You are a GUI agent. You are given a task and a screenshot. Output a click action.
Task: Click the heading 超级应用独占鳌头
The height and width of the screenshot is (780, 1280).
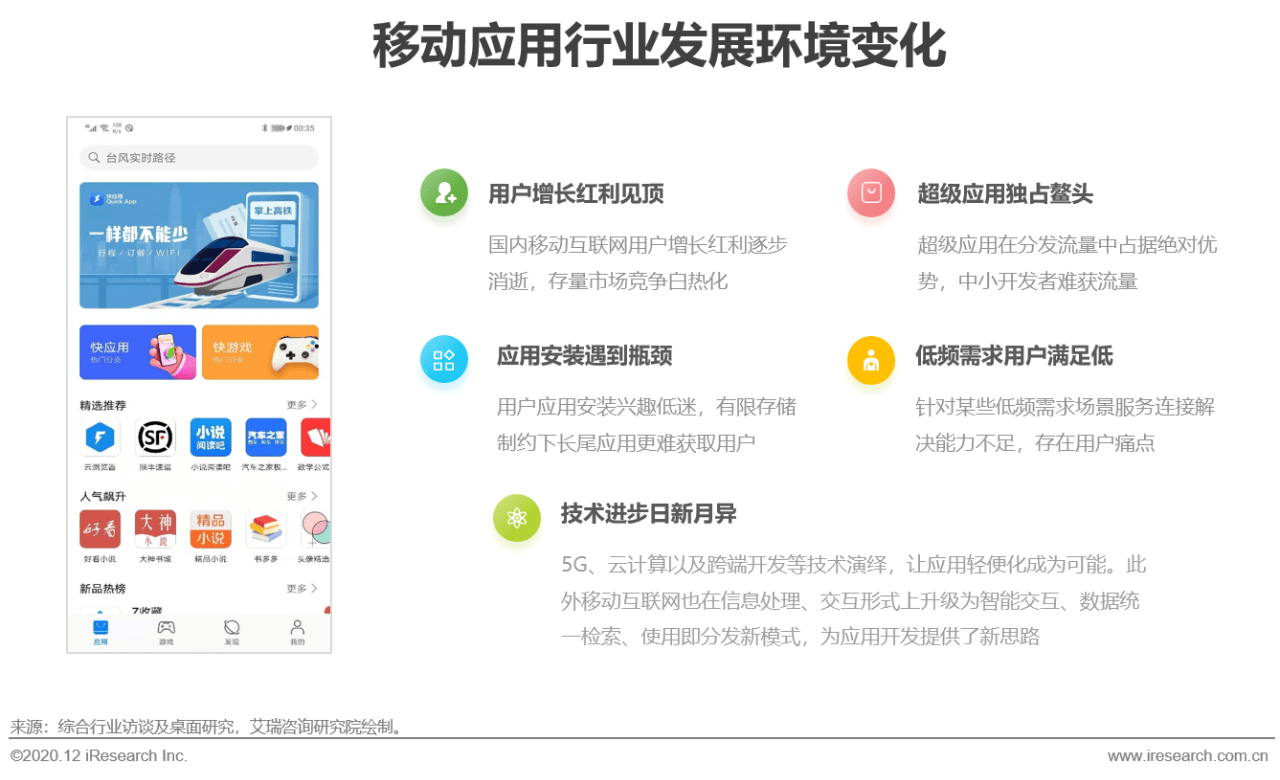[1005, 194]
